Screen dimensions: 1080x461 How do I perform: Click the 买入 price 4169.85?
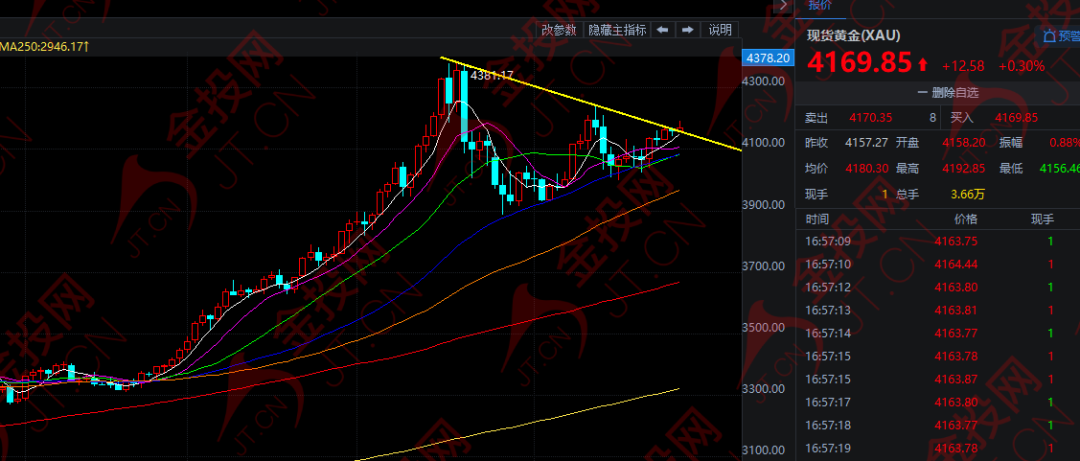tap(1016, 118)
